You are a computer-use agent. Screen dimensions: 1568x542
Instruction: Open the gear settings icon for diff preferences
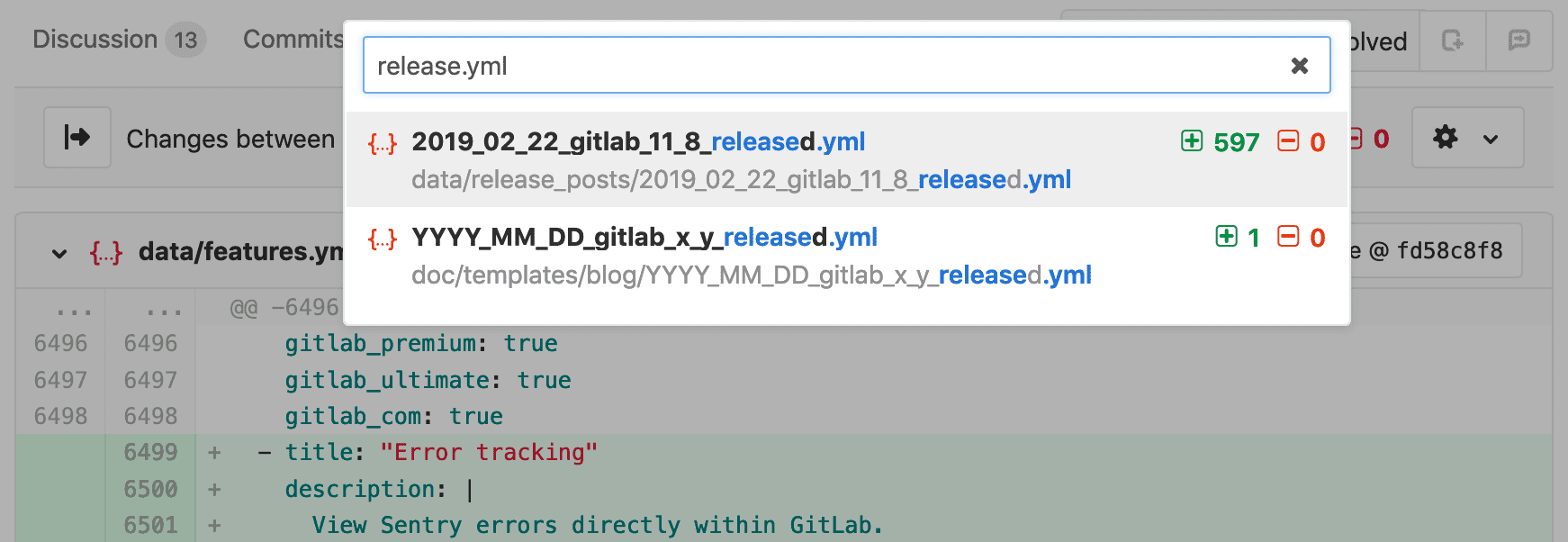(x=1445, y=138)
